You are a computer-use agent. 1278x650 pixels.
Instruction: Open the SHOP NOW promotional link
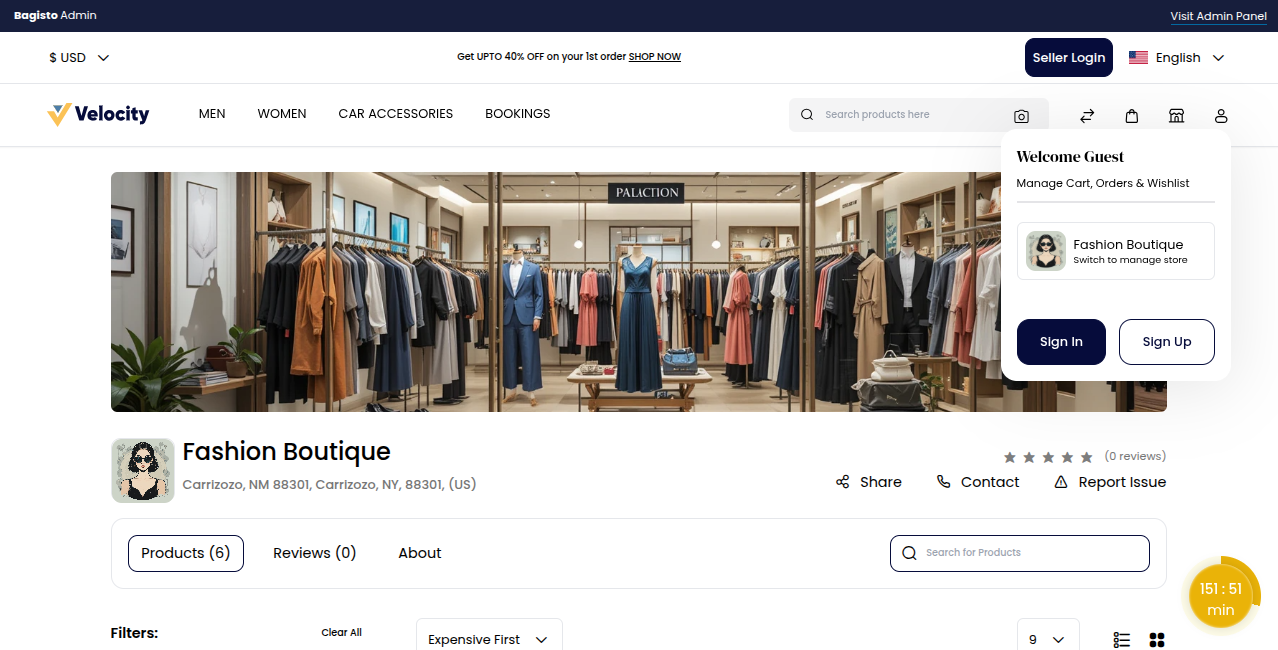click(x=654, y=56)
